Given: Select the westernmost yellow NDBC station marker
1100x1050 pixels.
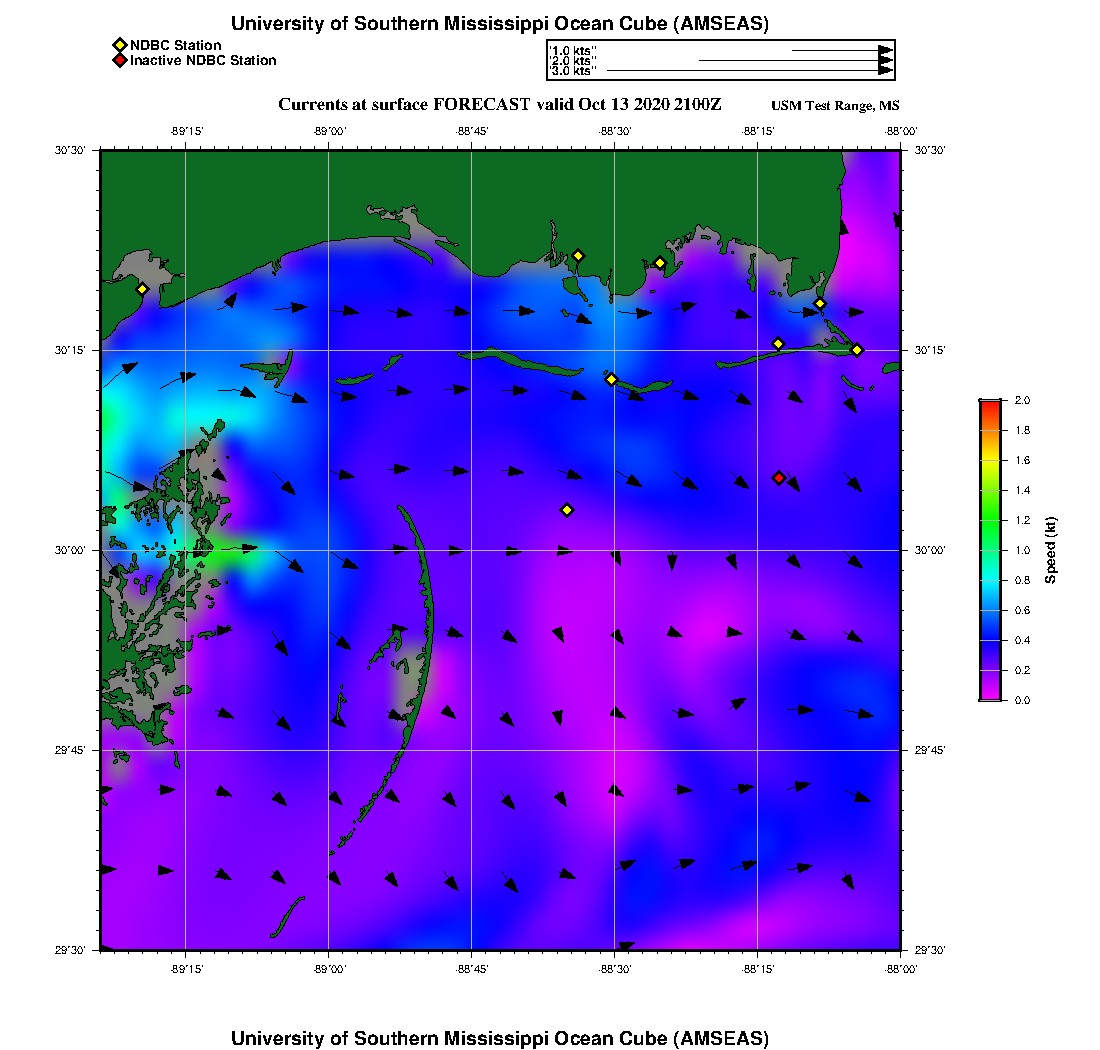Looking at the screenshot, I should coord(143,289).
